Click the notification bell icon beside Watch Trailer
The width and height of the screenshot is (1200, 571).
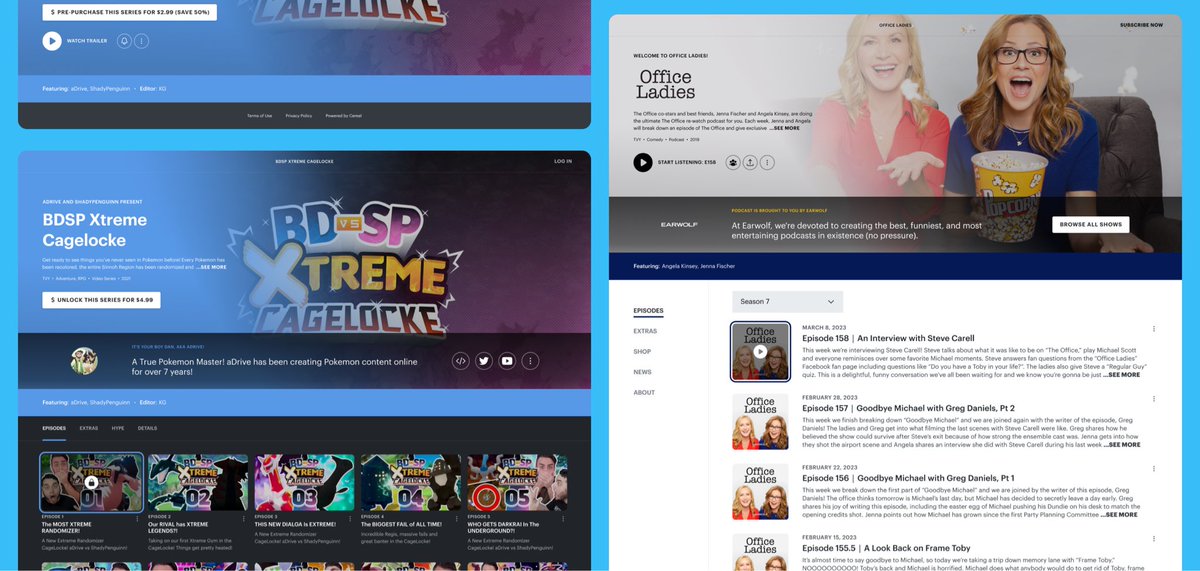pos(124,41)
